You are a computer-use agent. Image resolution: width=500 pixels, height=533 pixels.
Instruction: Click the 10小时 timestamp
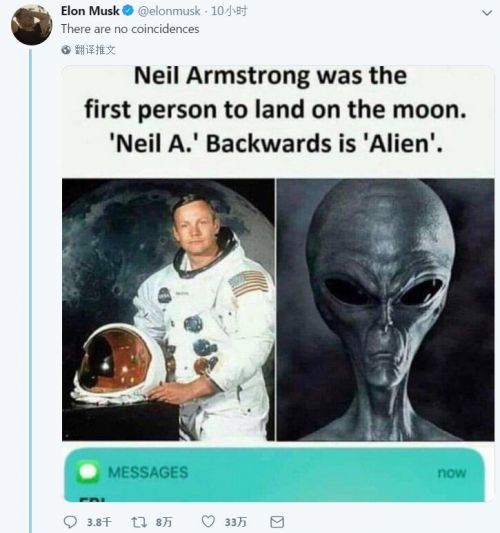point(229,11)
